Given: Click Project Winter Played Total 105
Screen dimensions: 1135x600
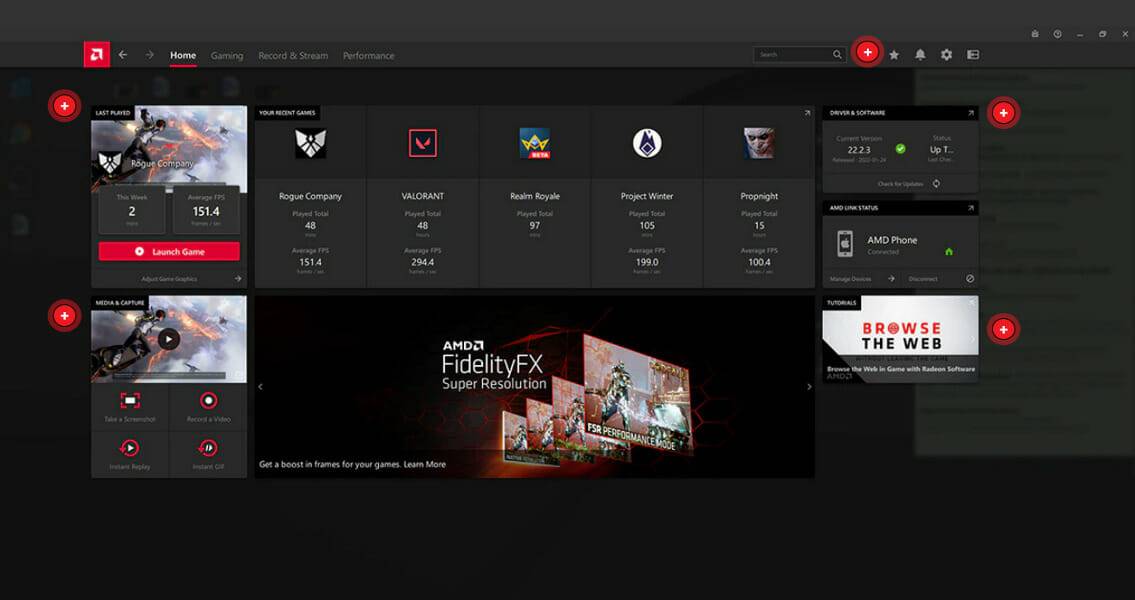Looking at the screenshot, I should click(x=647, y=226).
